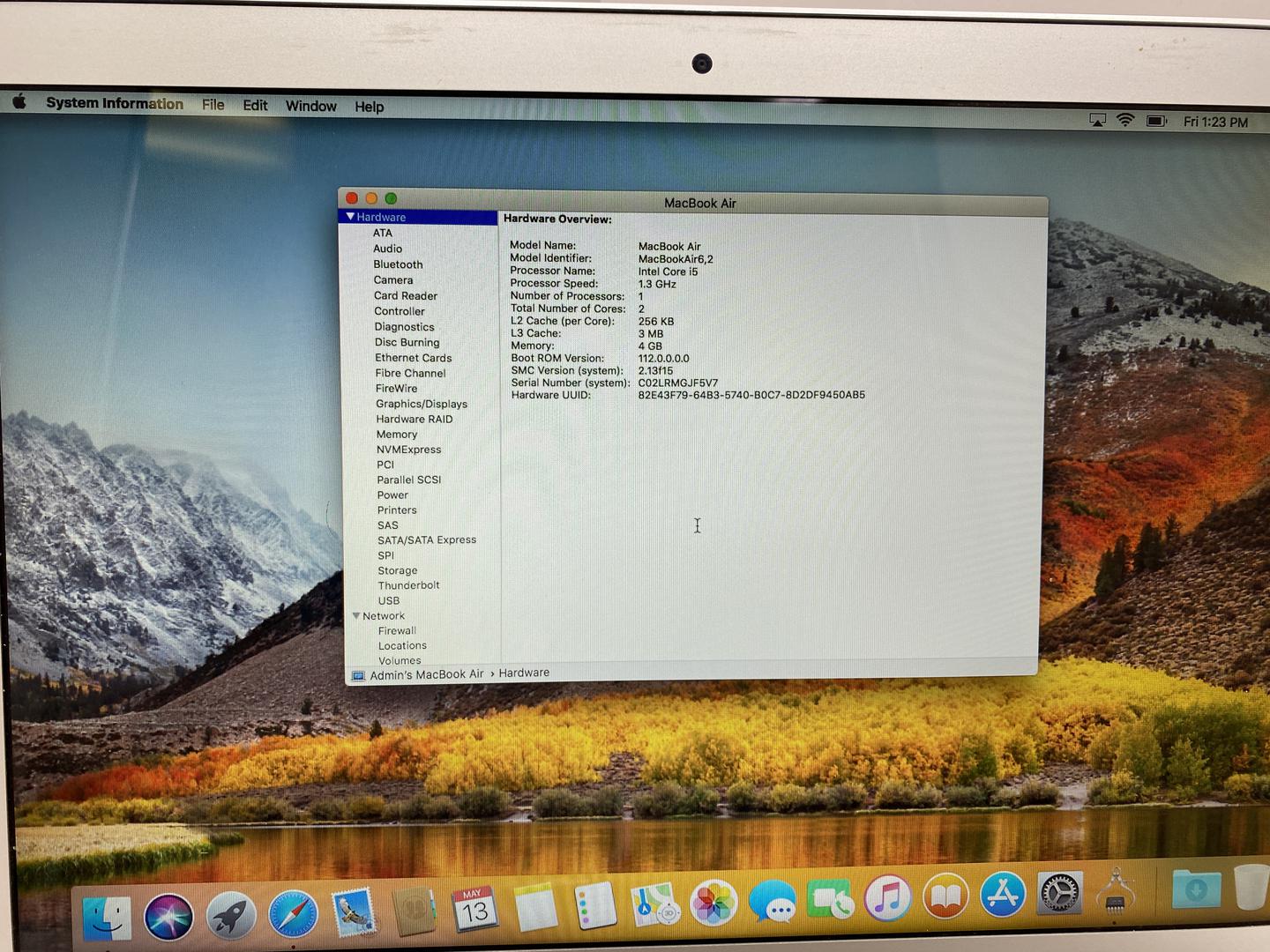The image size is (1270, 952).
Task: Open Mail stamp icon in Dock
Action: coord(354,912)
